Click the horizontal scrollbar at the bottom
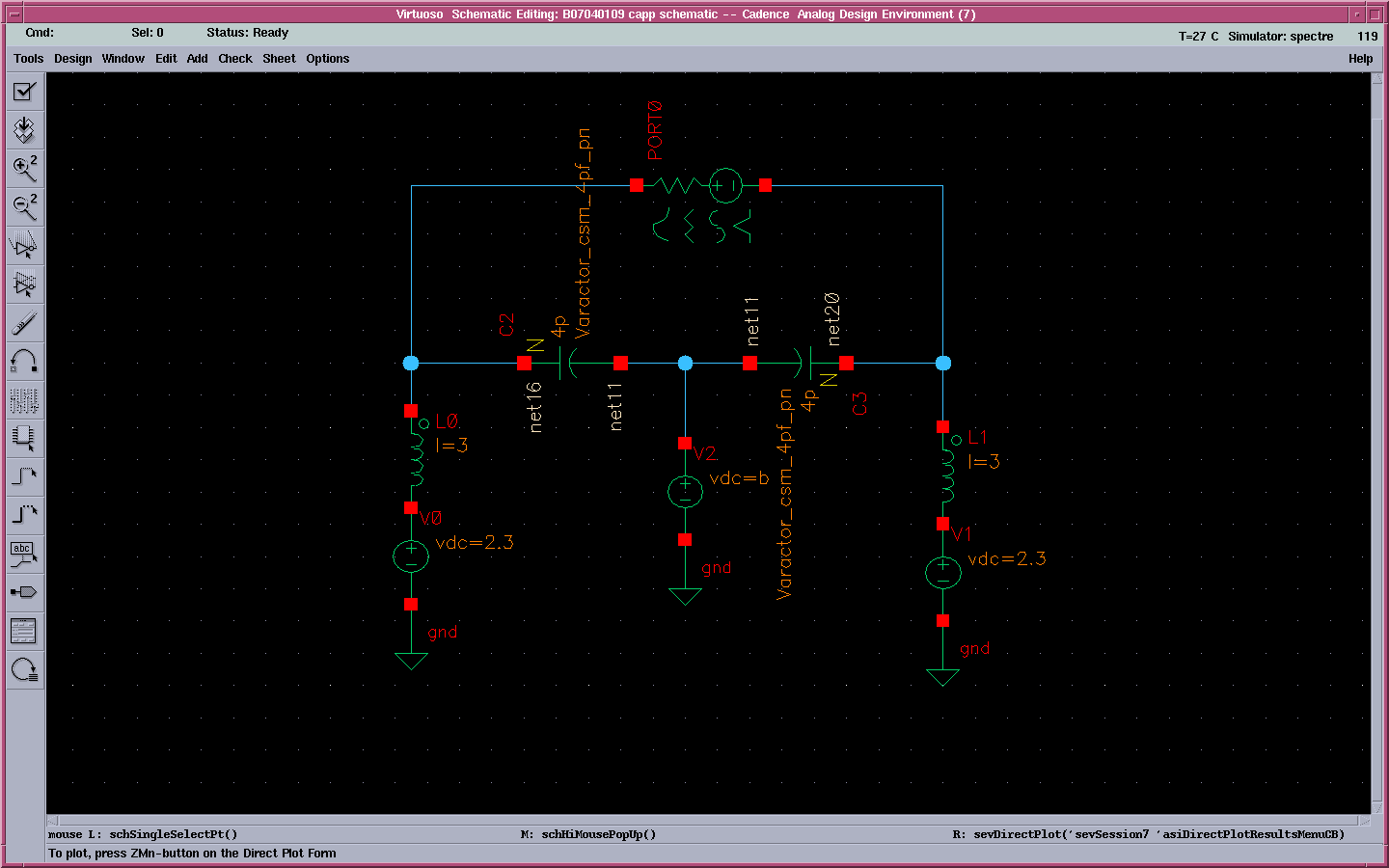 [709, 821]
